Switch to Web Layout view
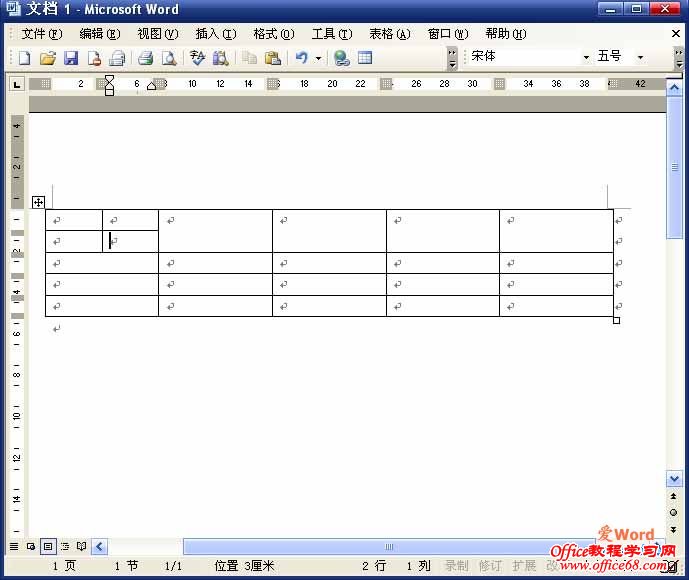Viewport: 689px width, 580px height. tap(31, 546)
